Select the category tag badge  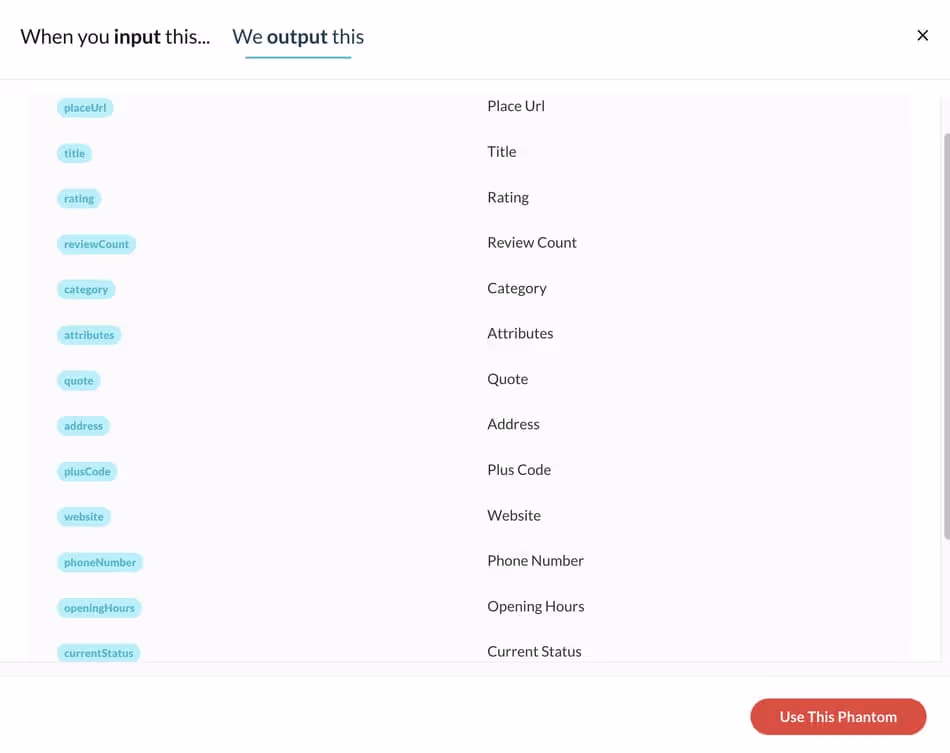click(x=86, y=290)
